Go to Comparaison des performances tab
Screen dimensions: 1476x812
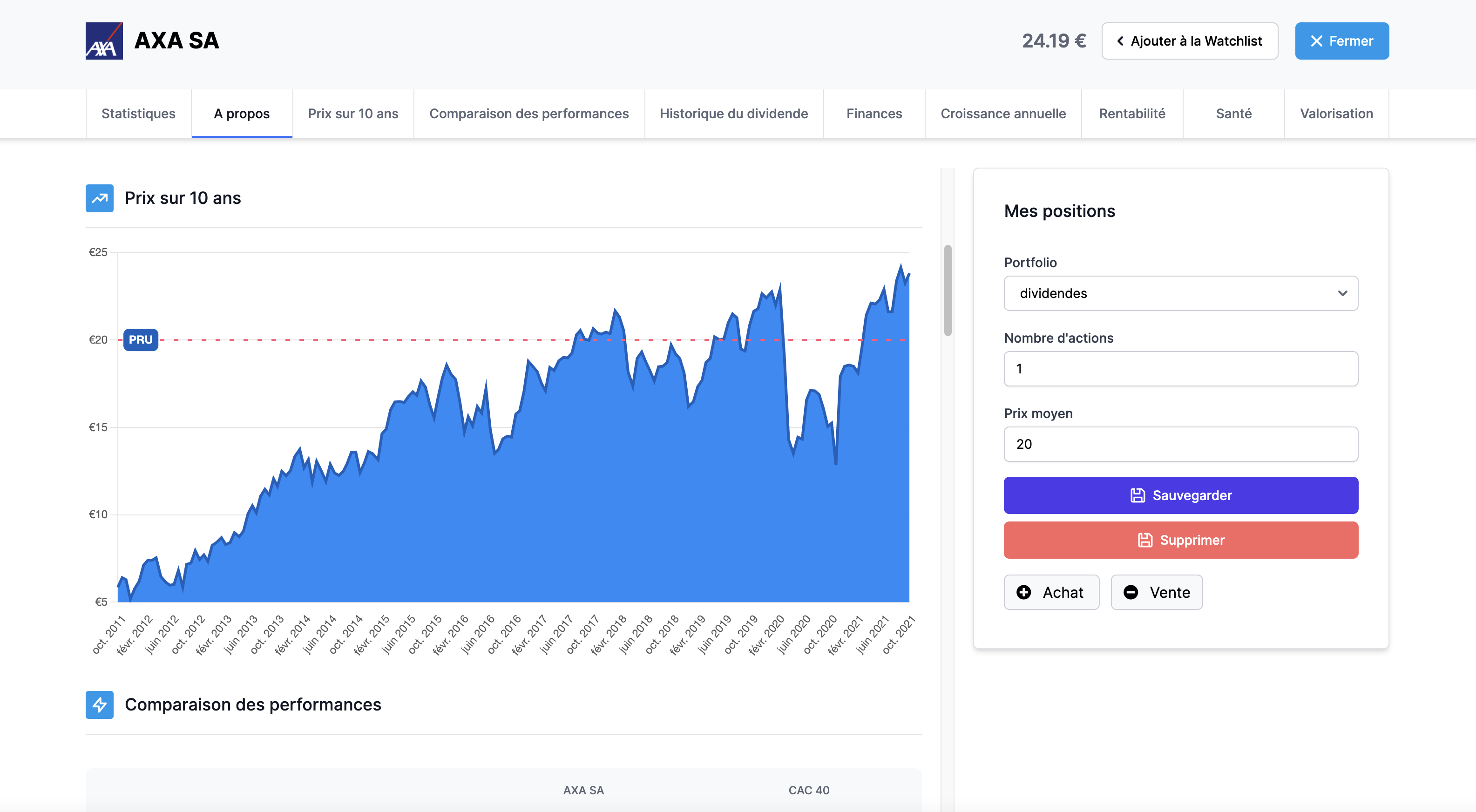(529, 114)
